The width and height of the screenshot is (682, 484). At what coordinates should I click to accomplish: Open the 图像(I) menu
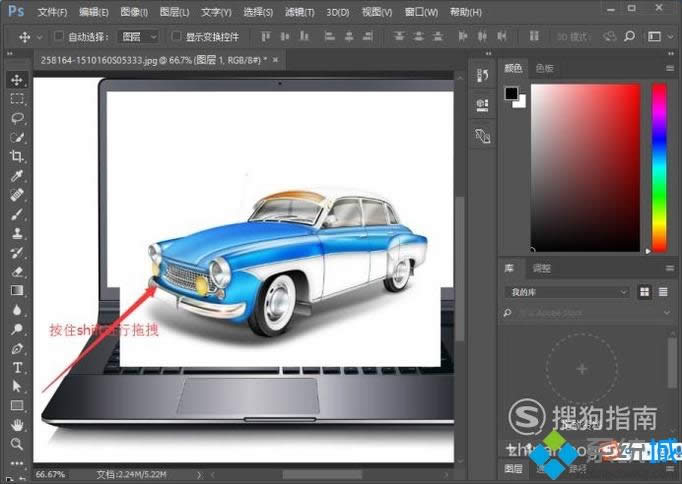[x=134, y=12]
